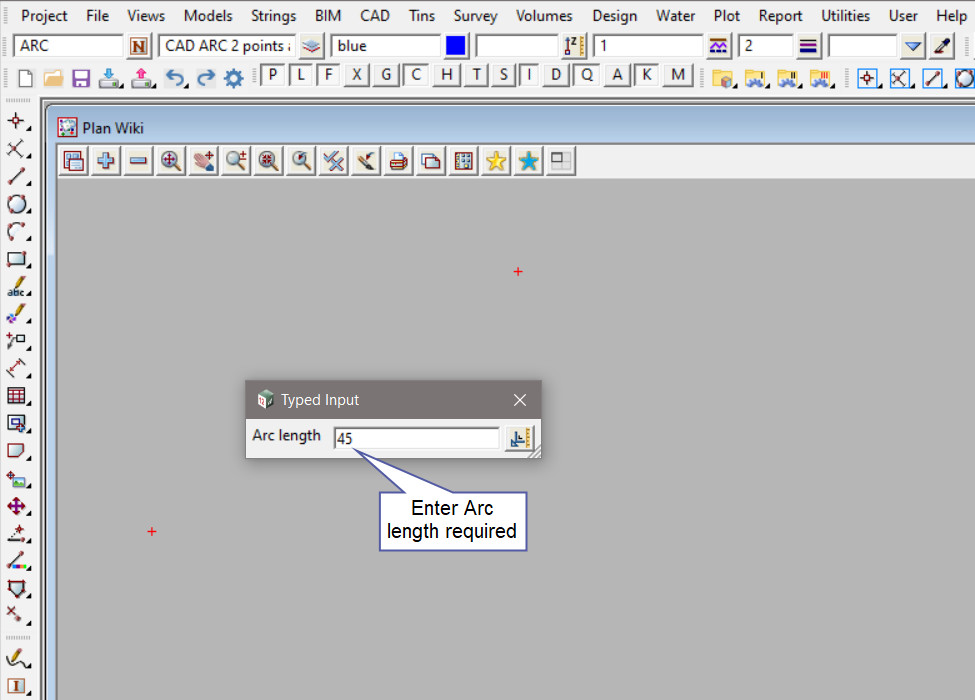Open the line weight selector next to 2
The image size is (975, 700).
tap(808, 46)
